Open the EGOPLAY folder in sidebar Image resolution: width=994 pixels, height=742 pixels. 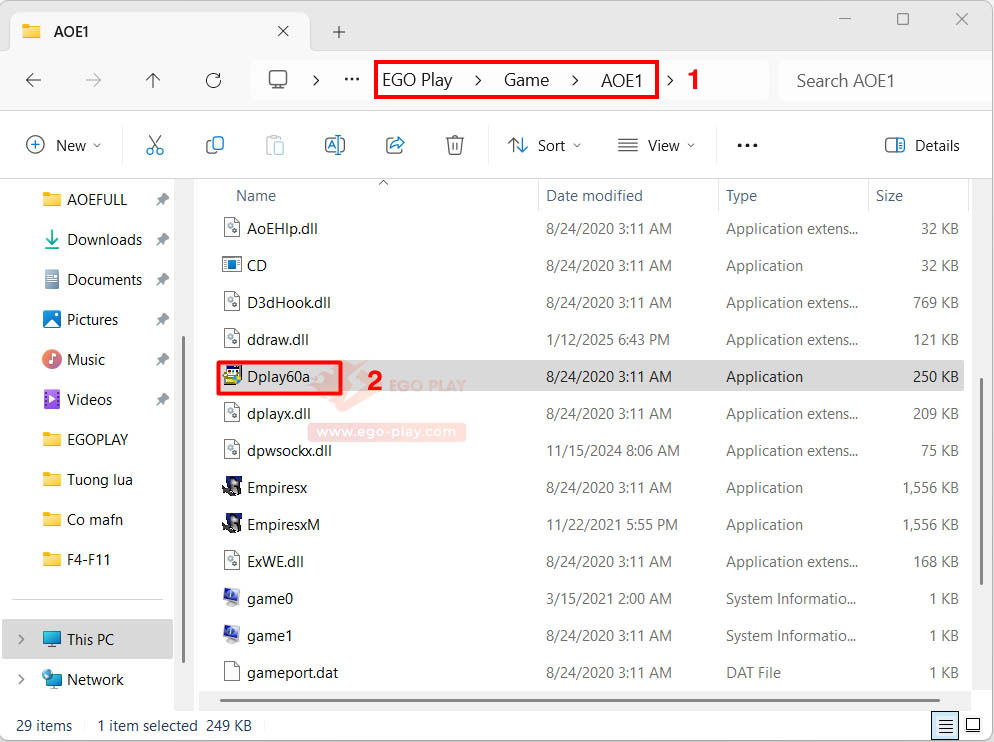pos(97,439)
